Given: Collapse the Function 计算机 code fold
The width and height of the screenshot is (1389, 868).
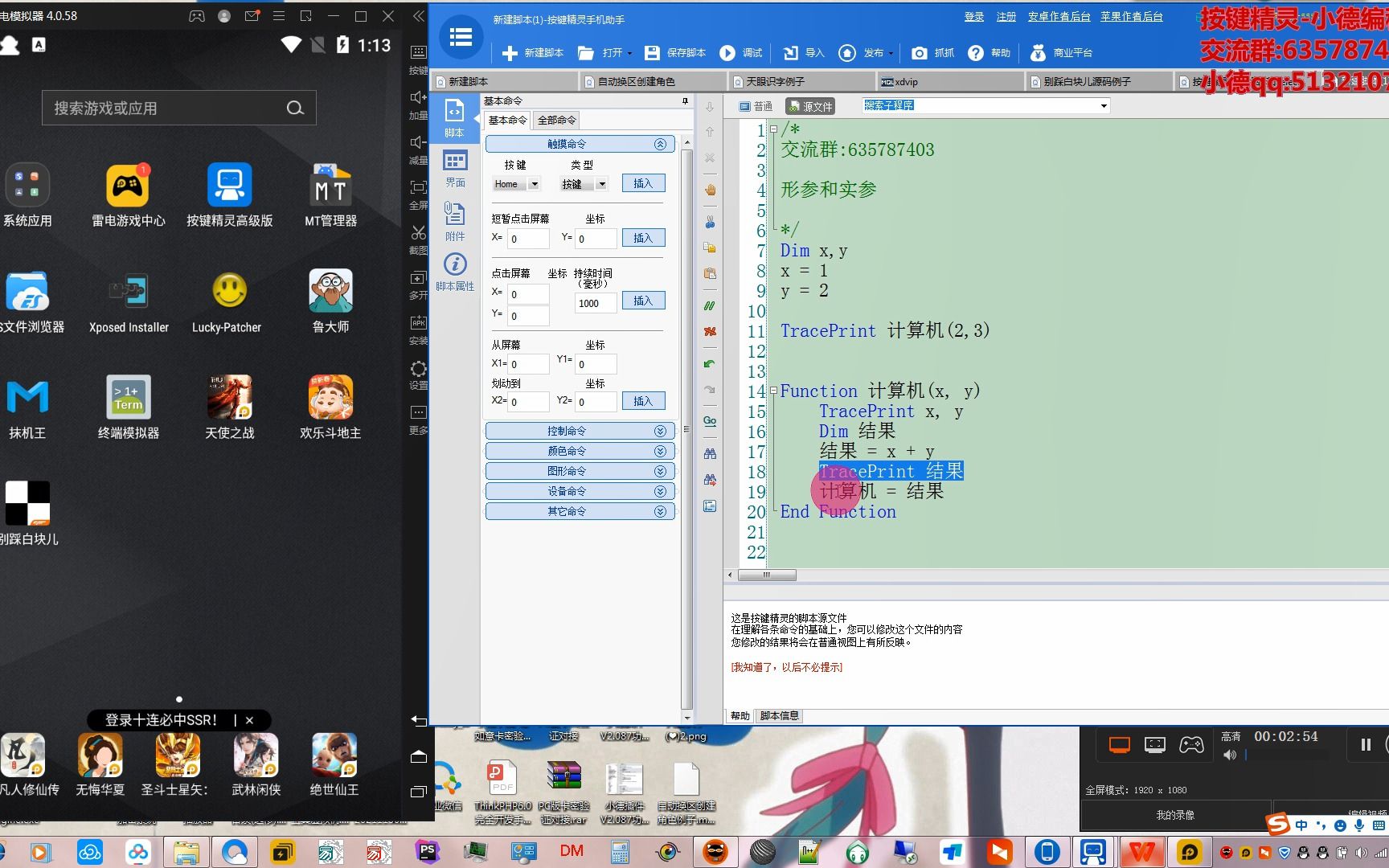Looking at the screenshot, I should pyautogui.click(x=773, y=391).
